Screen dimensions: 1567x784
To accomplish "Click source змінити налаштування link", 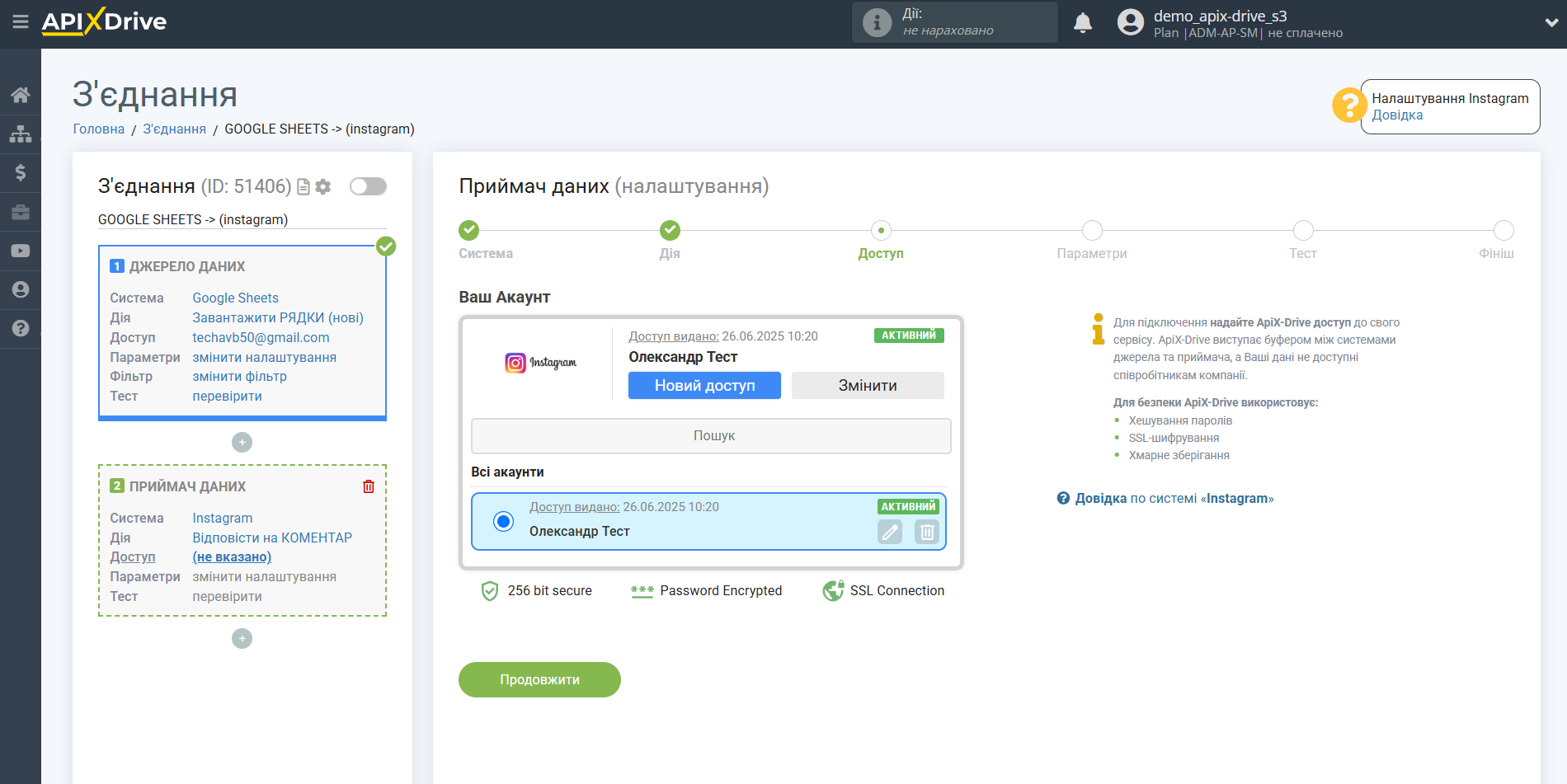I will [x=265, y=357].
